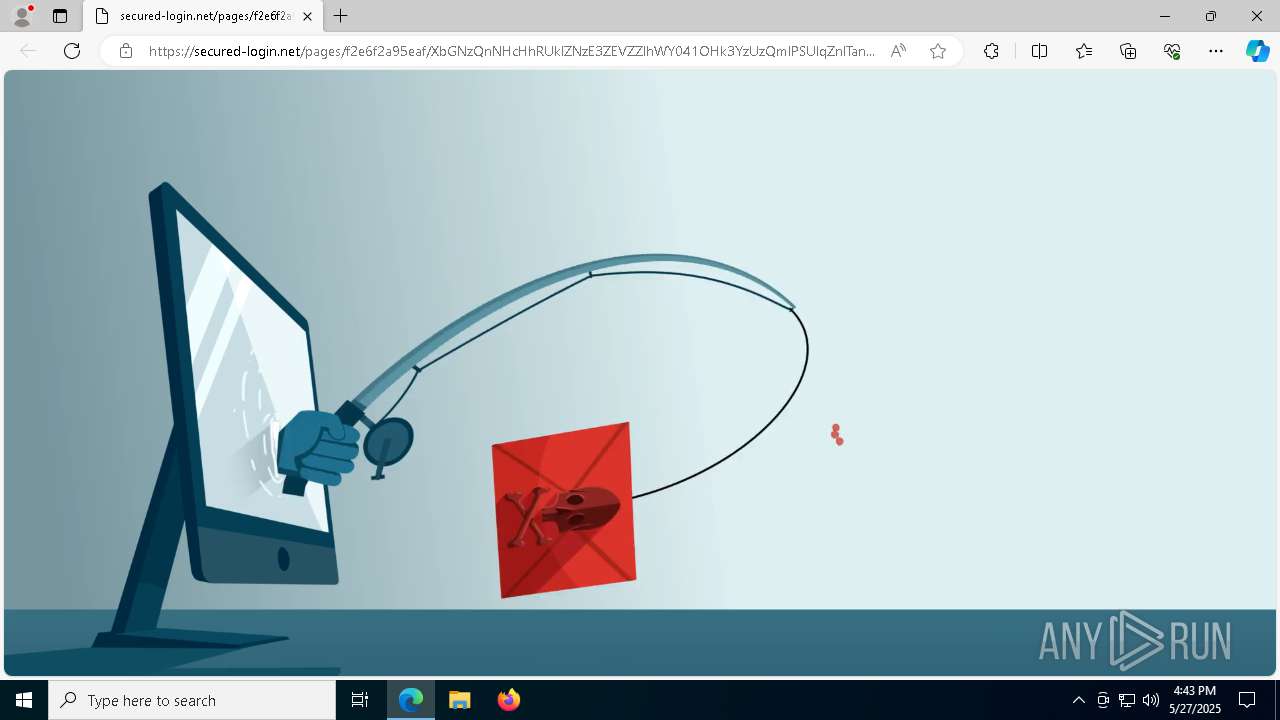
Task: Open the volume speaker icon
Action: point(1151,700)
